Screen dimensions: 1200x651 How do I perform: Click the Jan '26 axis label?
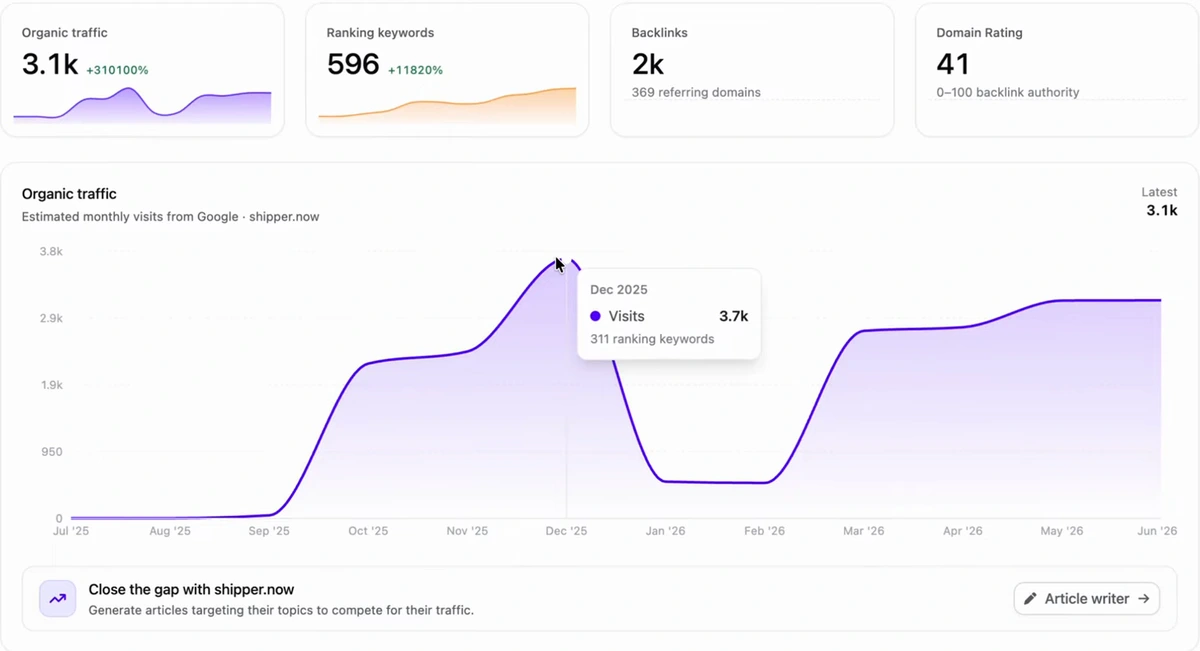point(665,531)
